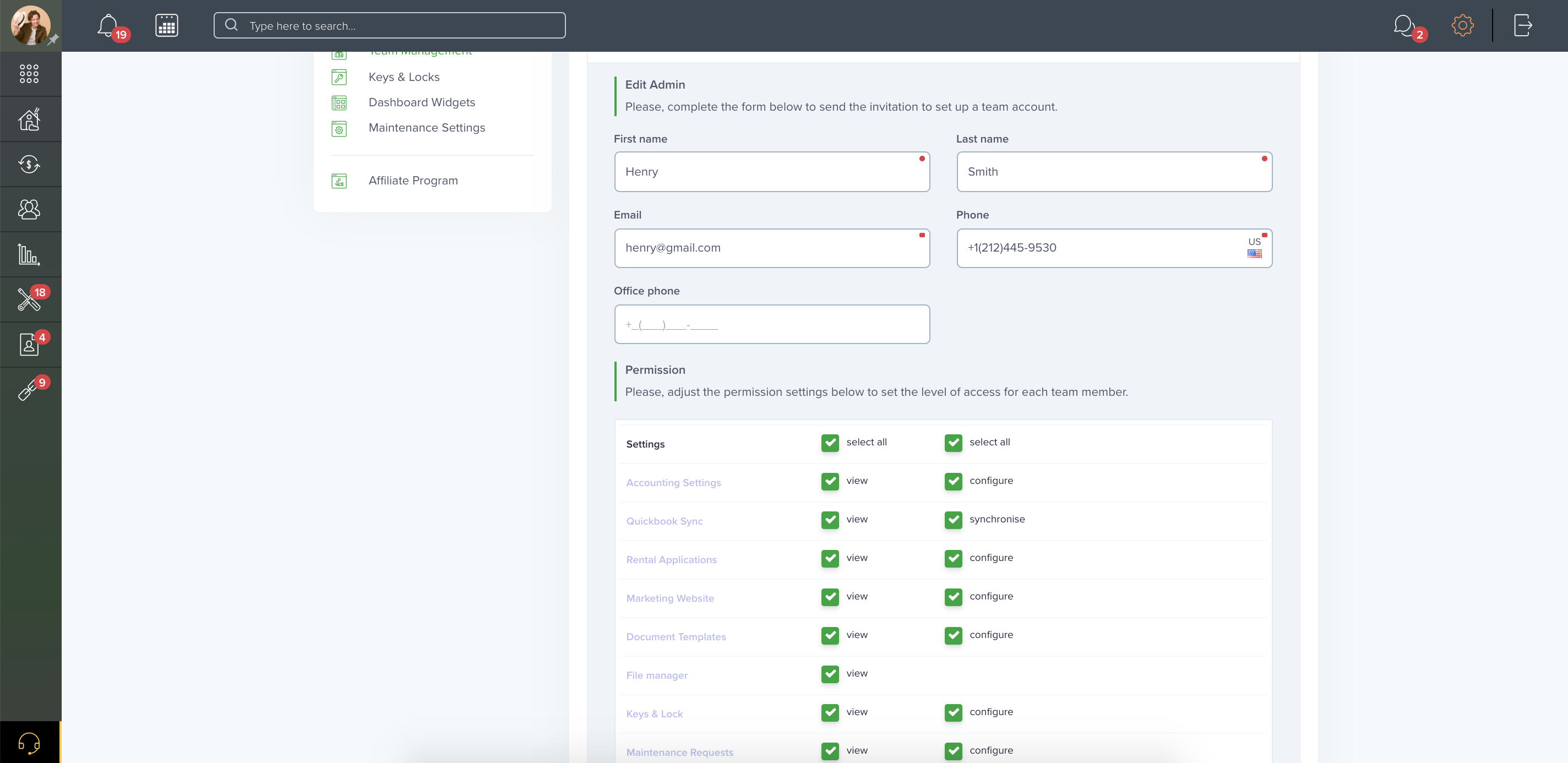Open the reports chart icon in sidebar
This screenshot has width=1568, height=763.
29,254
